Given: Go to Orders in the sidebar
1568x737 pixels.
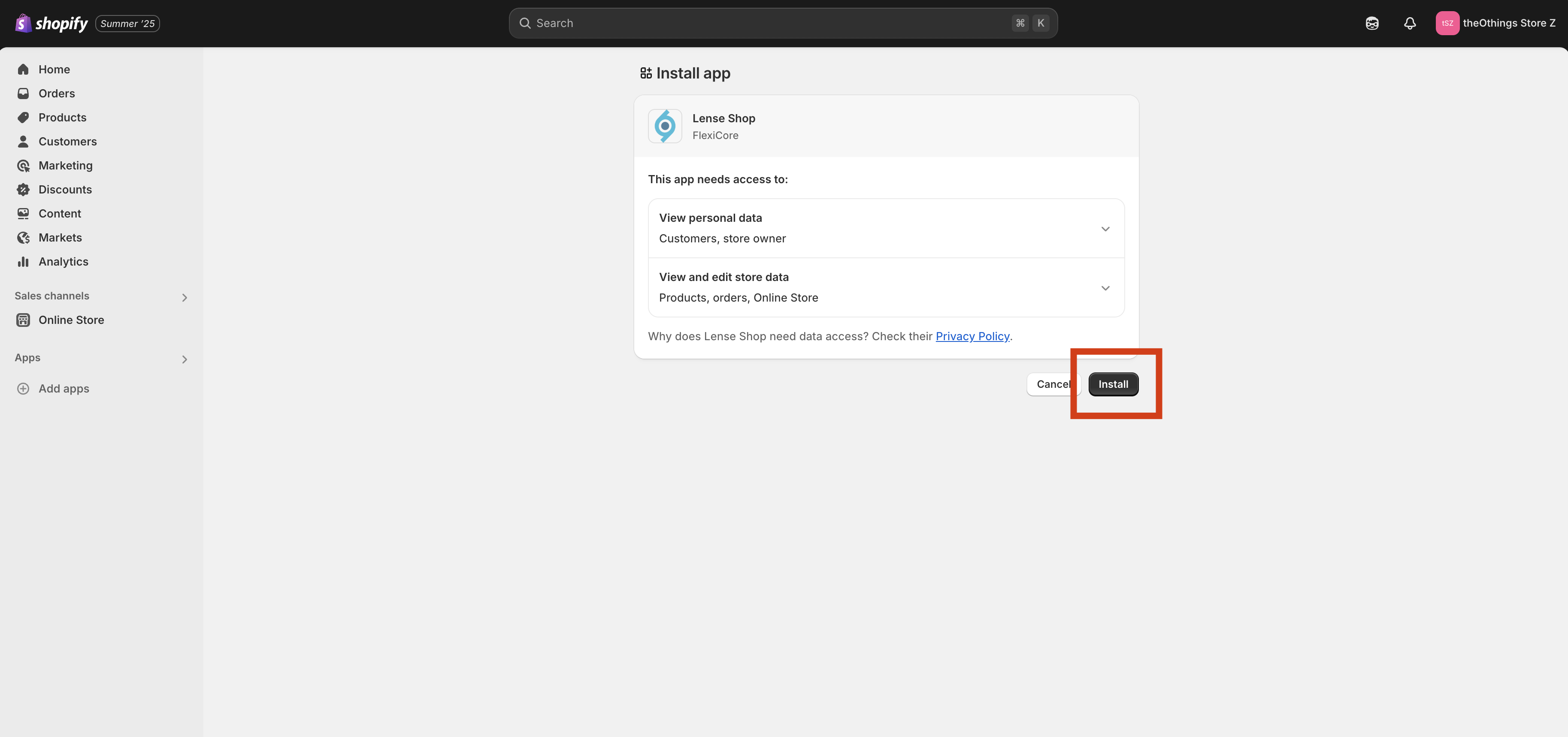Looking at the screenshot, I should (57, 93).
